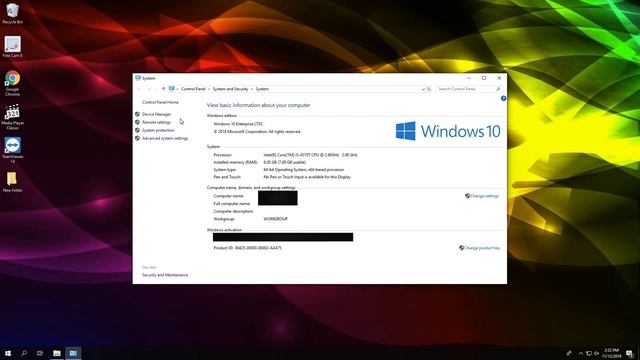Refresh the System Control Panel page
The width and height of the screenshot is (640, 360).
coord(429,89)
